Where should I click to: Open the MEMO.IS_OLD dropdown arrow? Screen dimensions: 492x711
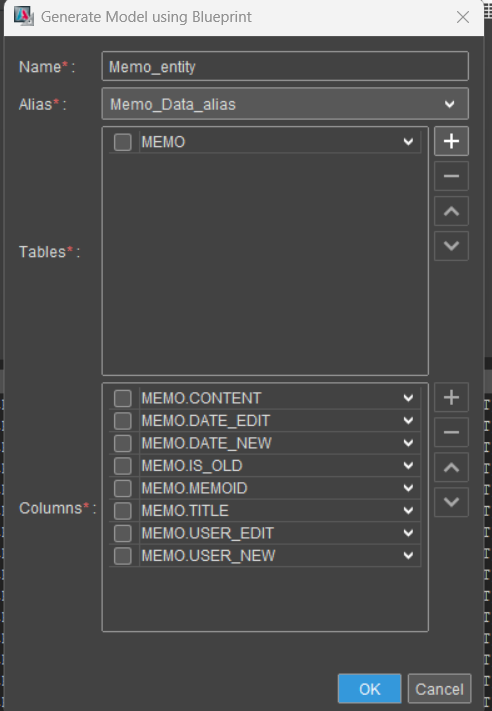pos(408,466)
